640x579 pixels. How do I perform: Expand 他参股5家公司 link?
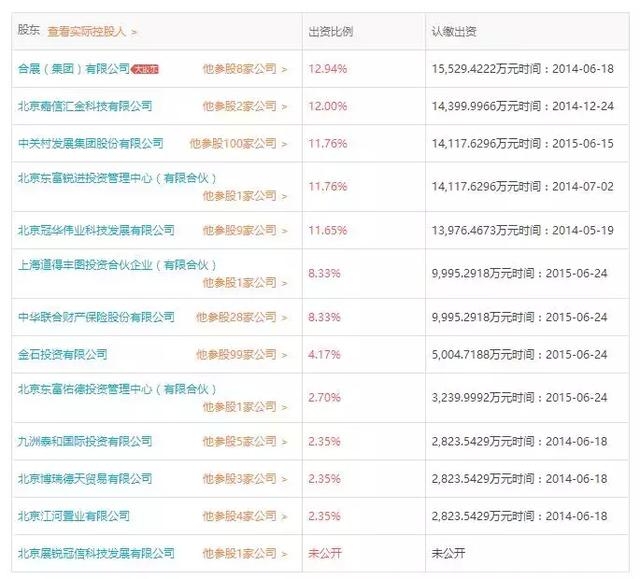point(244,441)
